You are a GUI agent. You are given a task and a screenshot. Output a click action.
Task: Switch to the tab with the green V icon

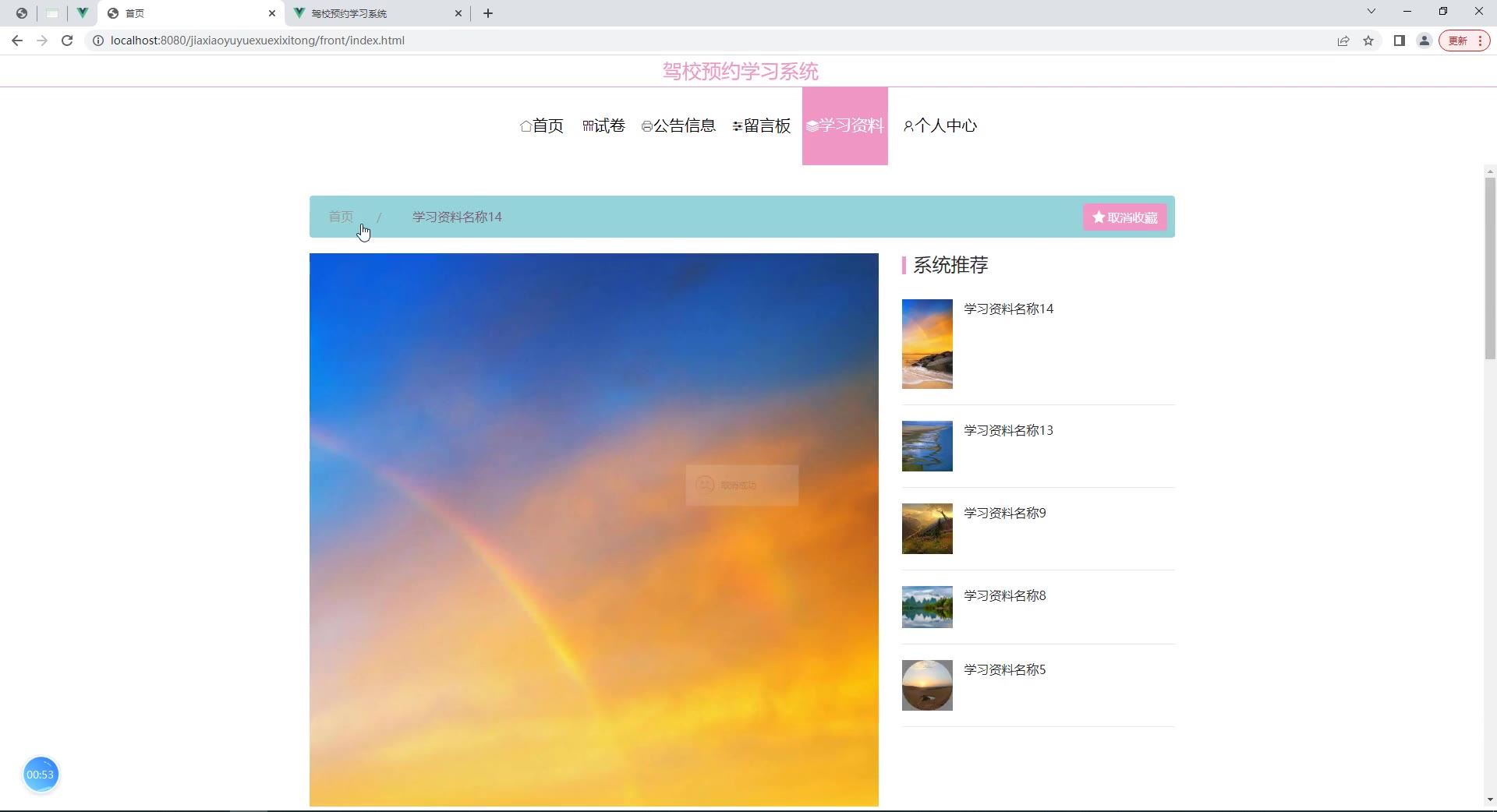(82, 13)
